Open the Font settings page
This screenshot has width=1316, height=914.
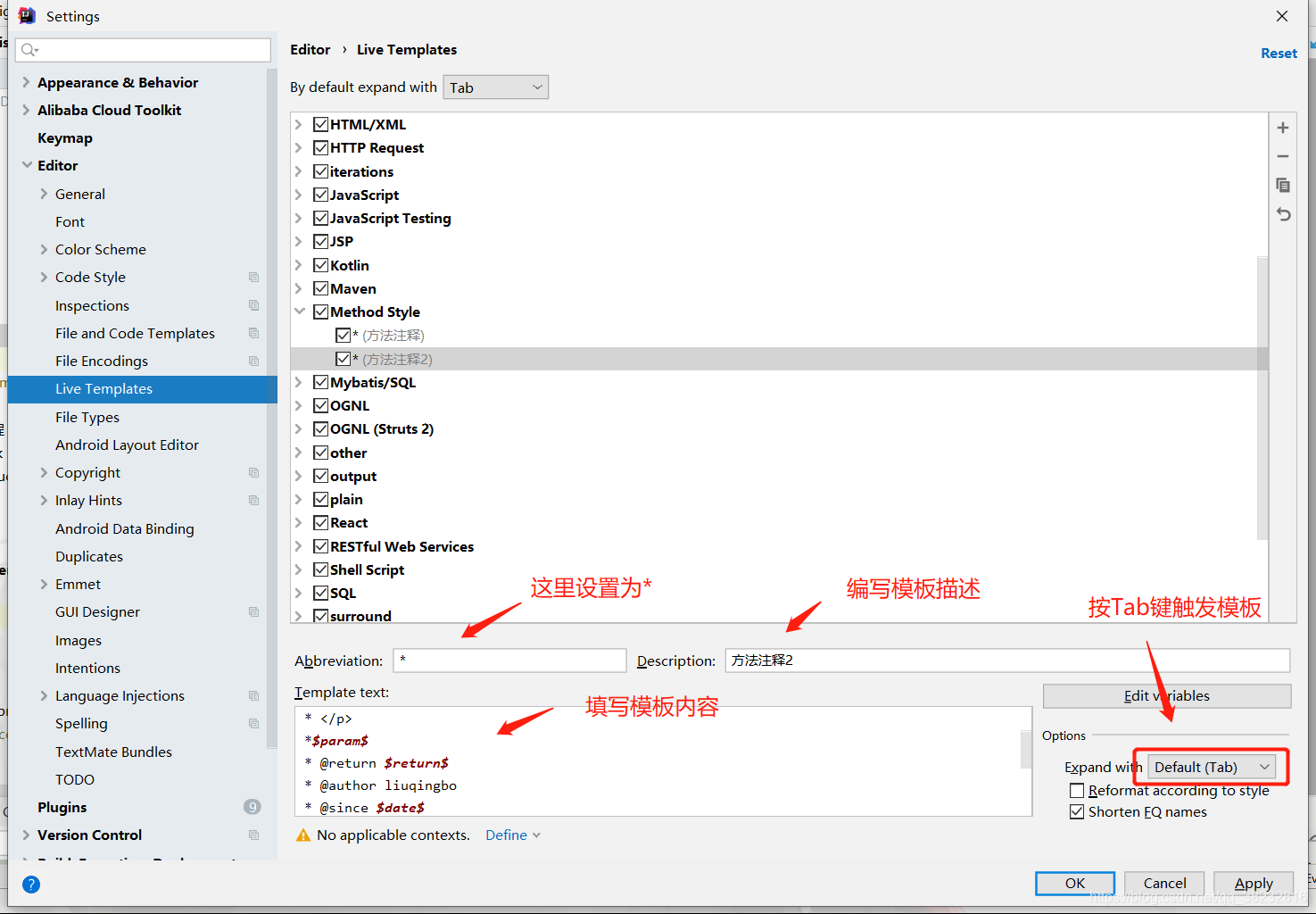click(70, 221)
